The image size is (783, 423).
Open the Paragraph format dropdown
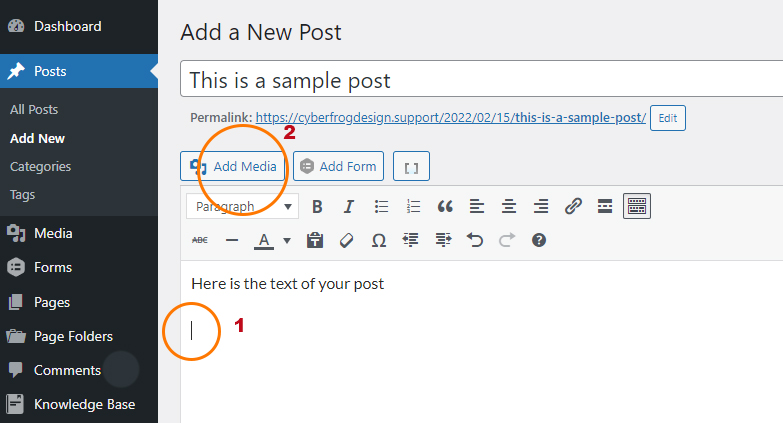(x=242, y=207)
